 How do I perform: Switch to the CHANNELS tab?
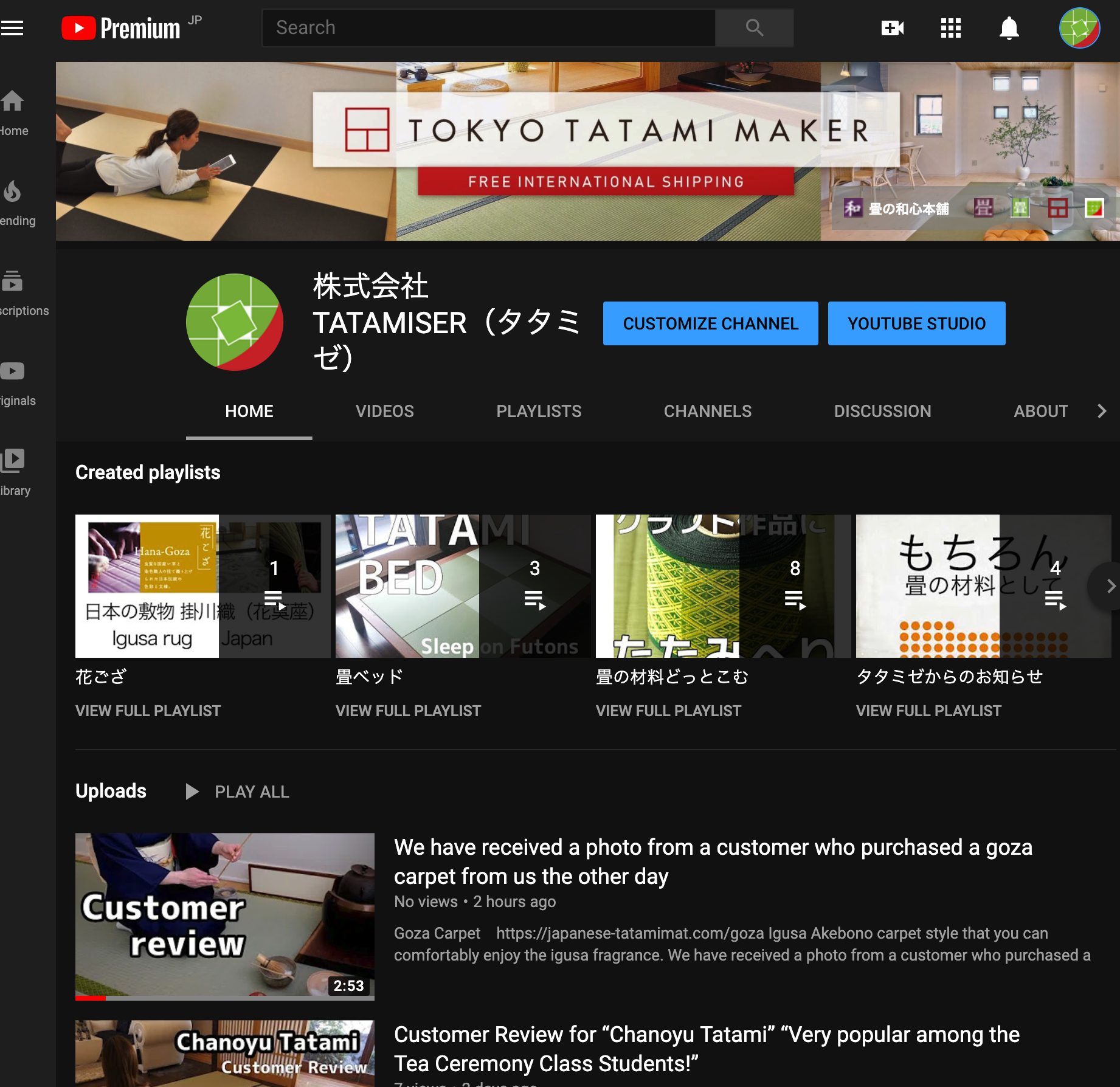[x=708, y=412]
